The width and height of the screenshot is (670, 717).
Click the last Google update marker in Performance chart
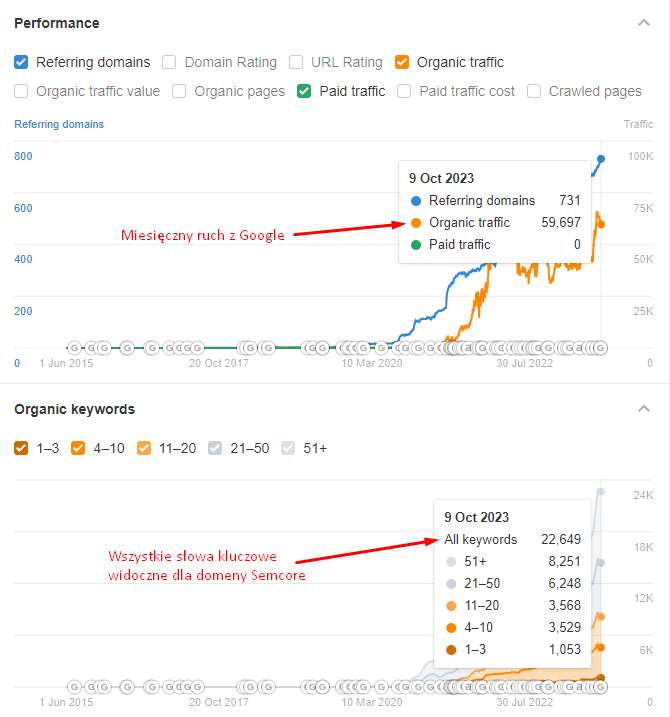click(601, 348)
